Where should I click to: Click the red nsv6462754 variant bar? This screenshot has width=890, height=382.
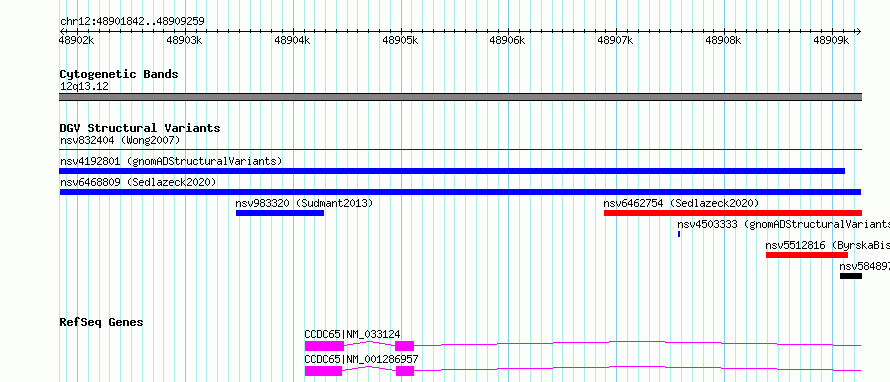pos(733,213)
